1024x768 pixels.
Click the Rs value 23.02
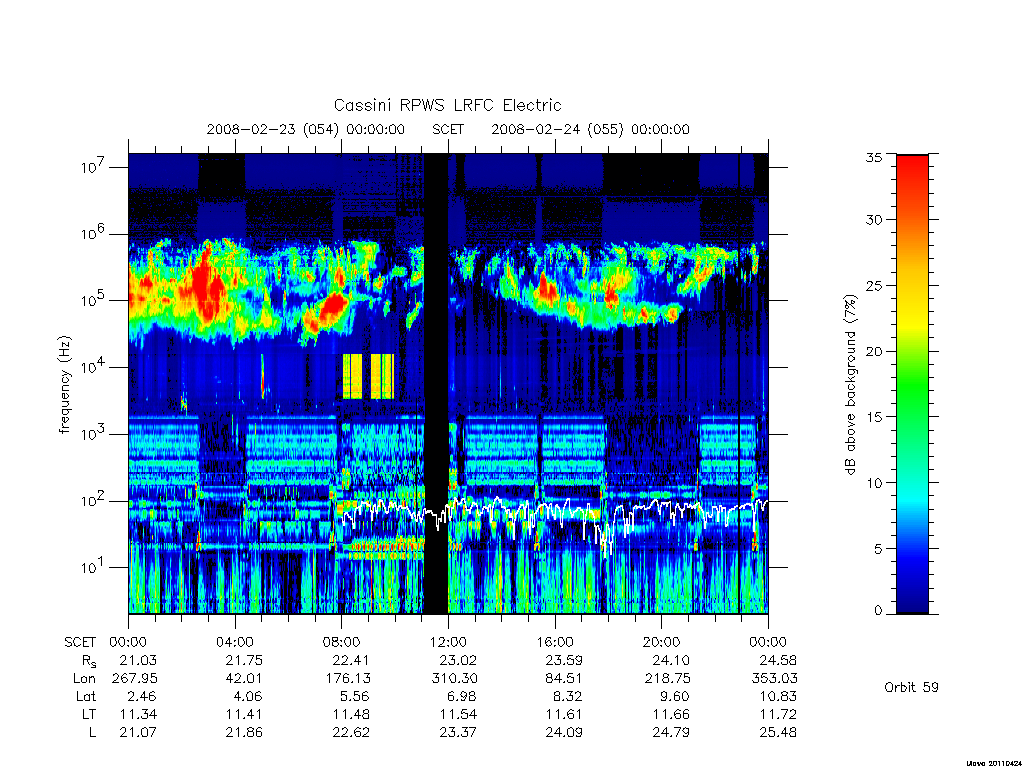tap(458, 660)
